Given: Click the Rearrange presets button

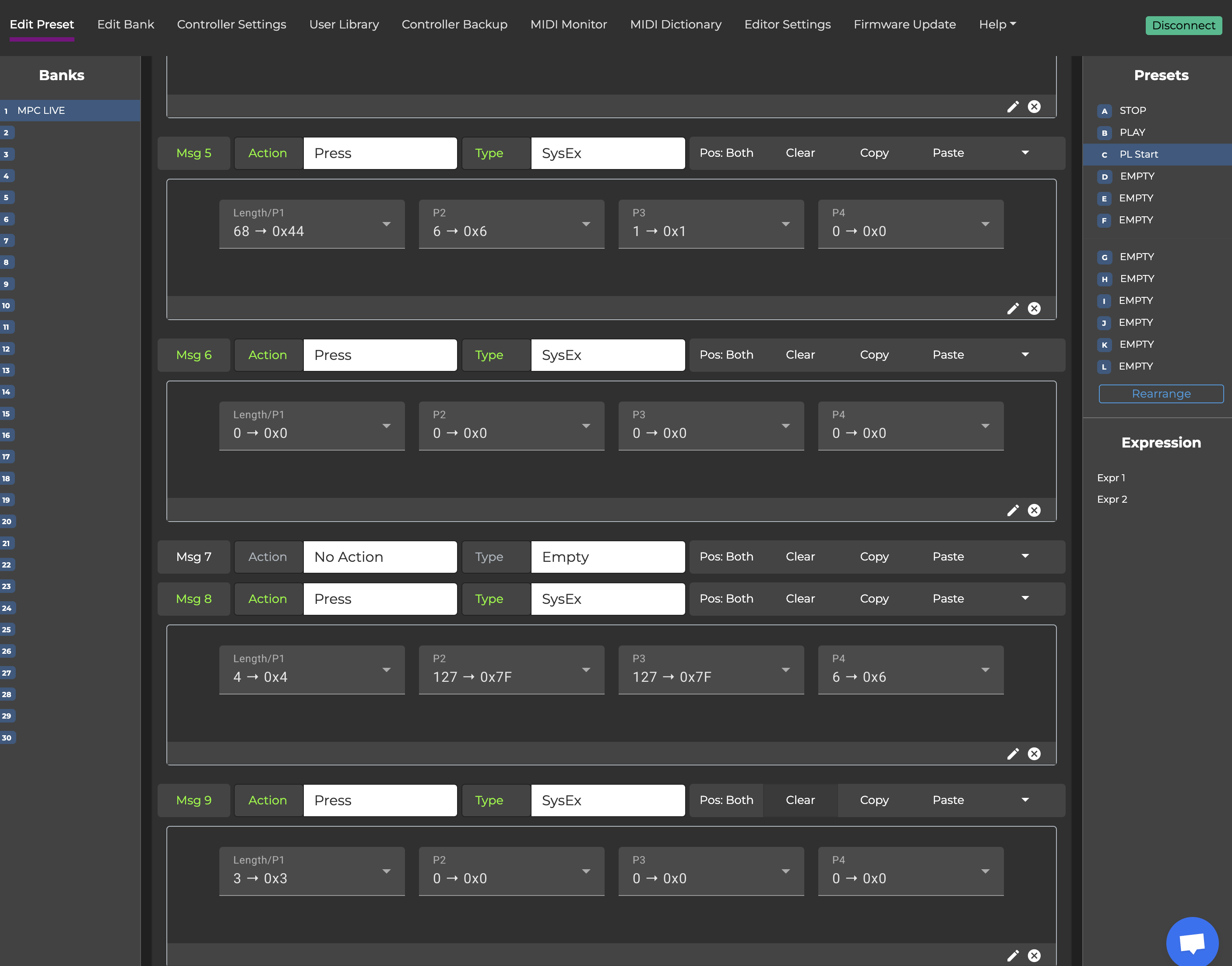Looking at the screenshot, I should click(1161, 394).
